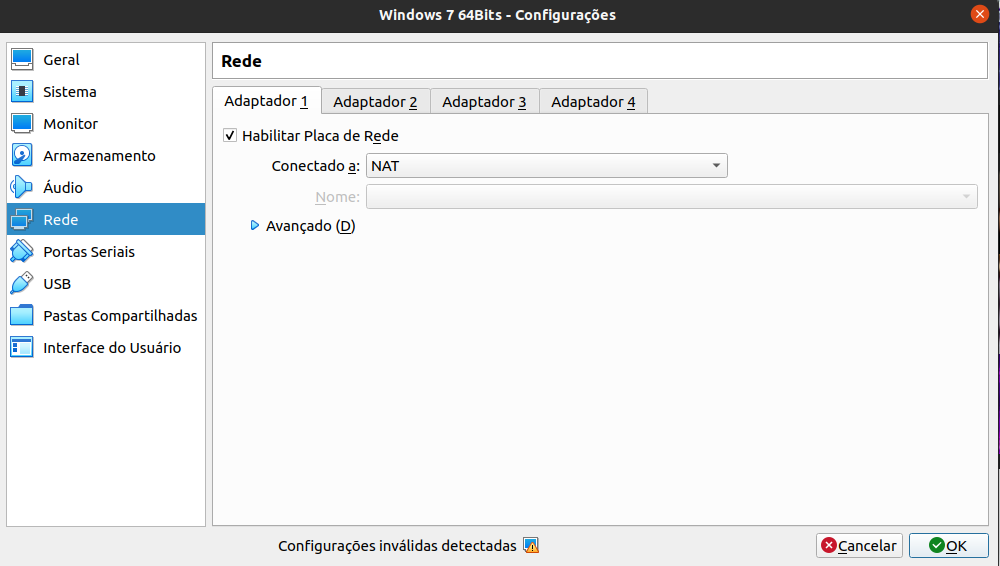This screenshot has height=566, width=1000.
Task: Expand the Avançado section
Action: click(254, 225)
